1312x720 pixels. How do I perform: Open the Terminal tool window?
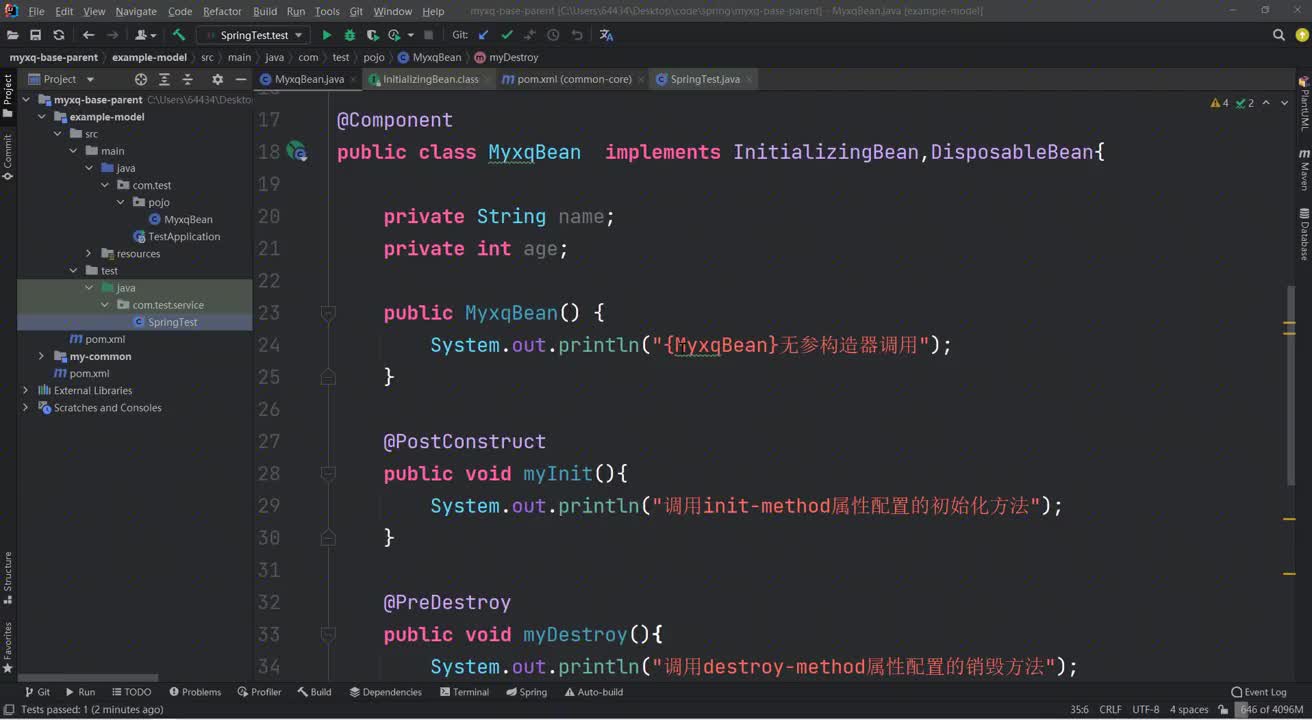[463, 692]
